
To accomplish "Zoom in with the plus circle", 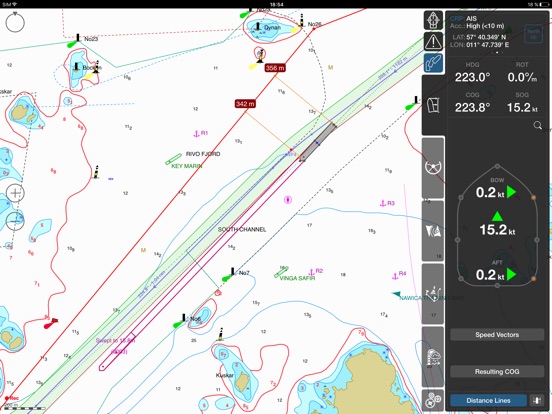I will (15, 193).
